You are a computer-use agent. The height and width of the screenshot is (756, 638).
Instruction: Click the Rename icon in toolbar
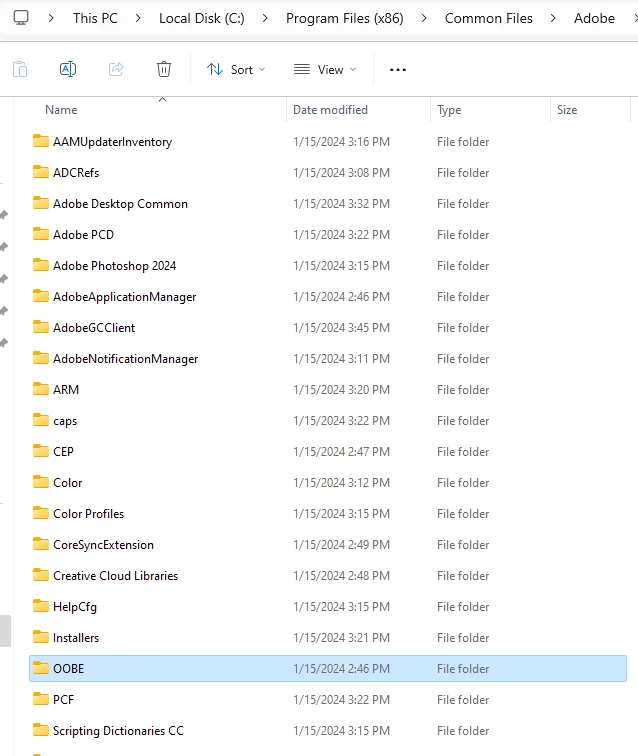68,69
